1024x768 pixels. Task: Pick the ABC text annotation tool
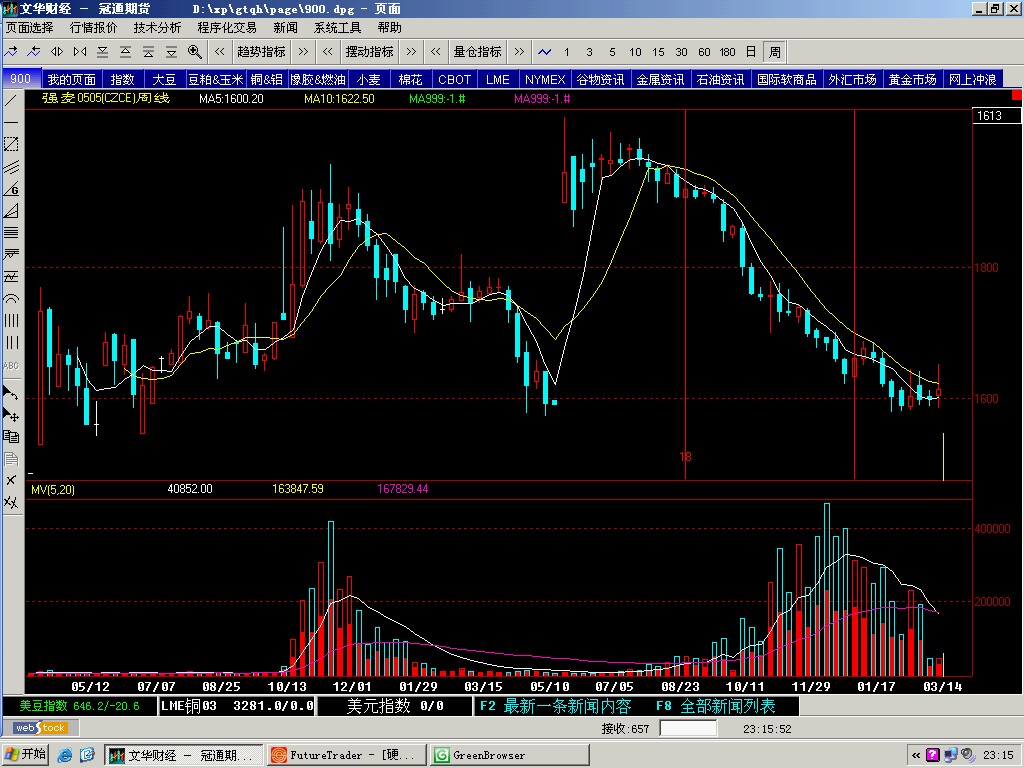(x=11, y=365)
